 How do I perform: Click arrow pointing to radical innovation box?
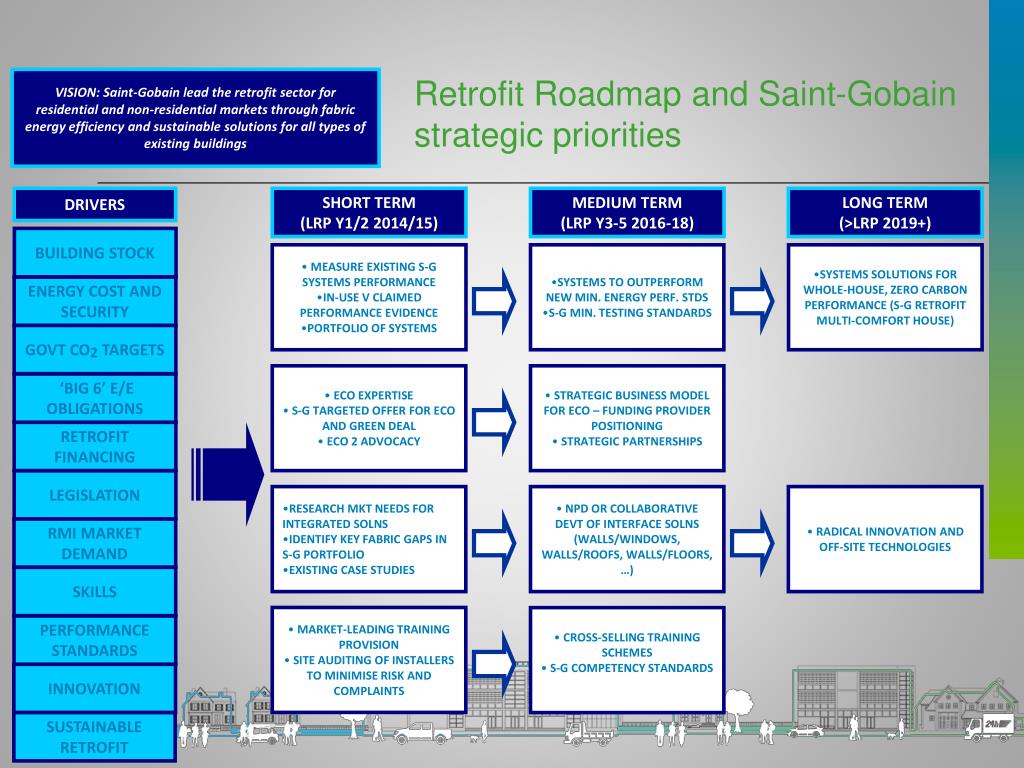point(752,543)
